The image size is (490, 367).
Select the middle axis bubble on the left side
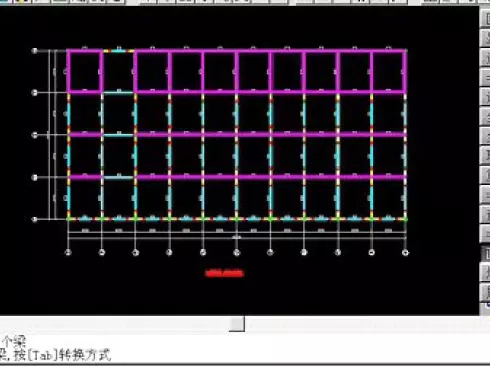tap(34, 135)
